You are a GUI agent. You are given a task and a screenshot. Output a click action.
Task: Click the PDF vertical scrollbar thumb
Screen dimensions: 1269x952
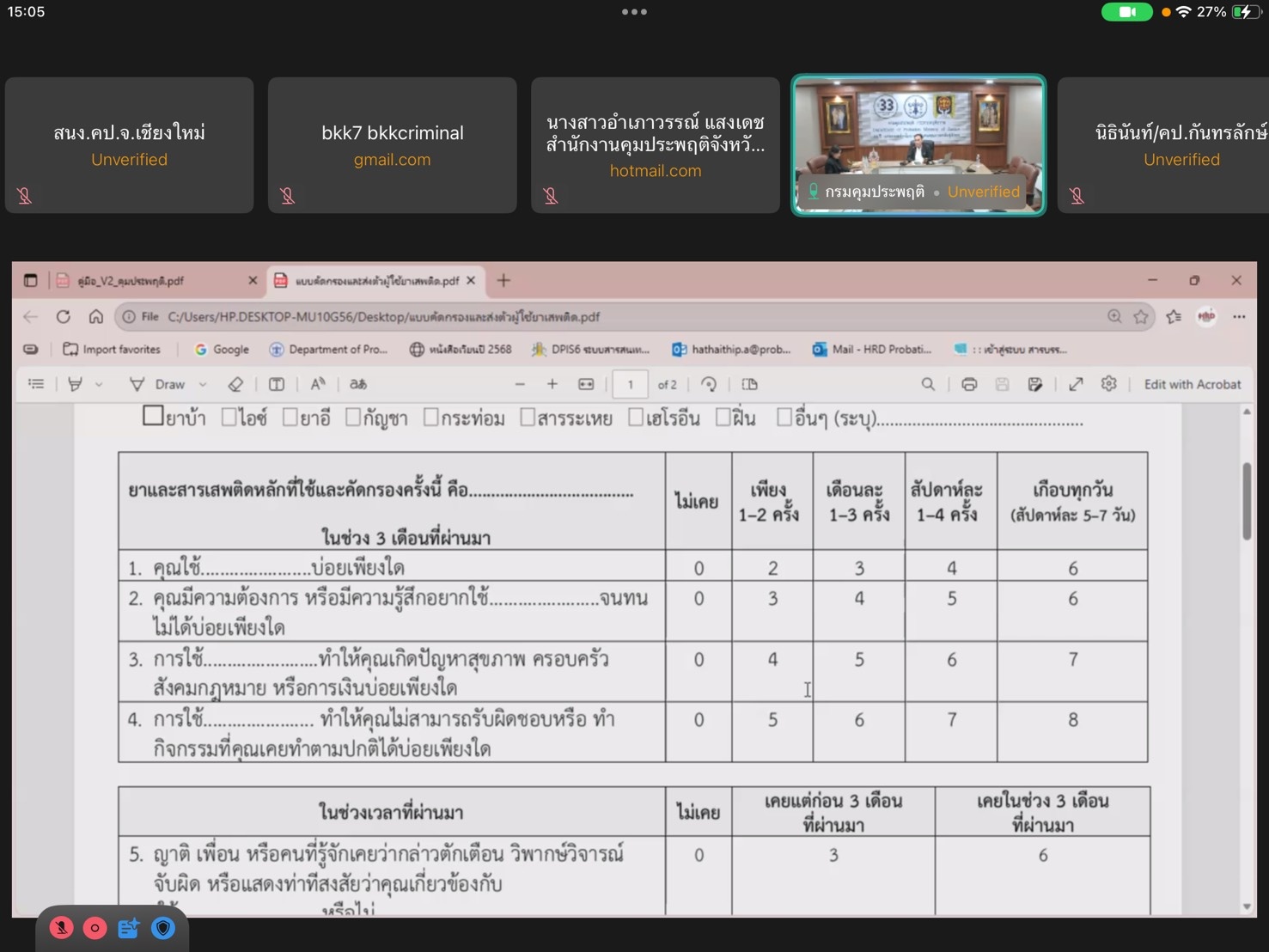(1247, 501)
